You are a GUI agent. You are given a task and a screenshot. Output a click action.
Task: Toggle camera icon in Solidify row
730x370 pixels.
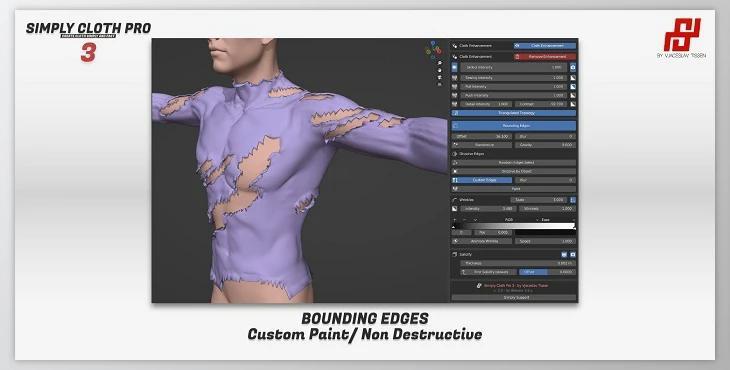573,255
